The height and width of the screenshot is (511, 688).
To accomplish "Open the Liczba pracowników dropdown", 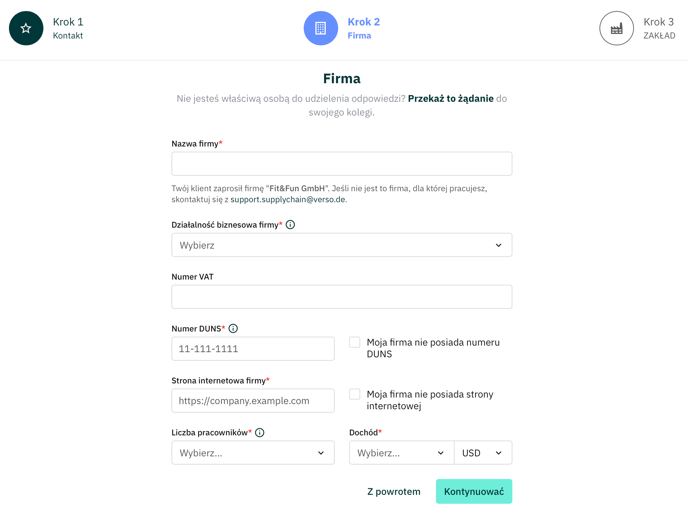I will (x=253, y=453).
